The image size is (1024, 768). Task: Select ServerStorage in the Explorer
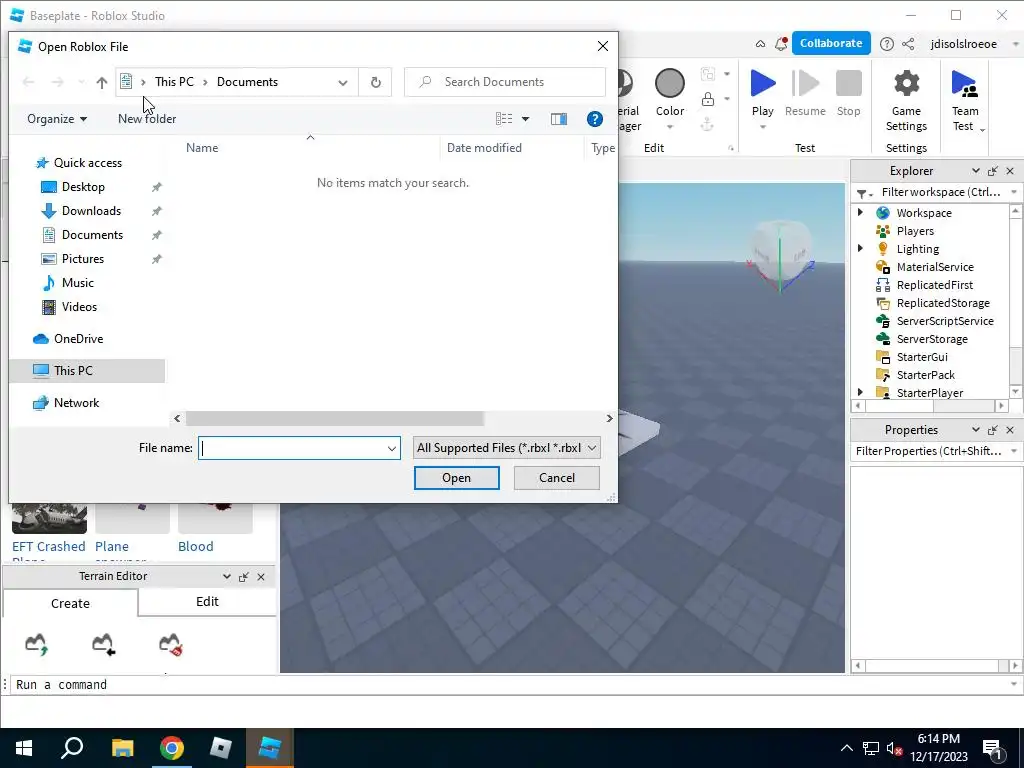931,339
